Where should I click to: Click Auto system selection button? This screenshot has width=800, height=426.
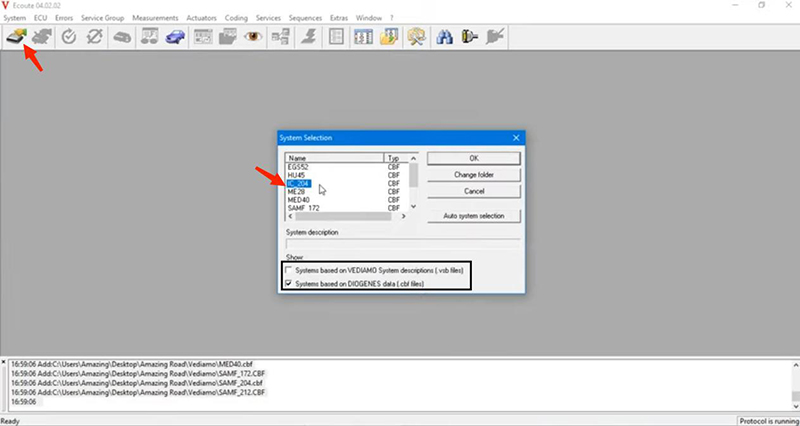click(474, 216)
